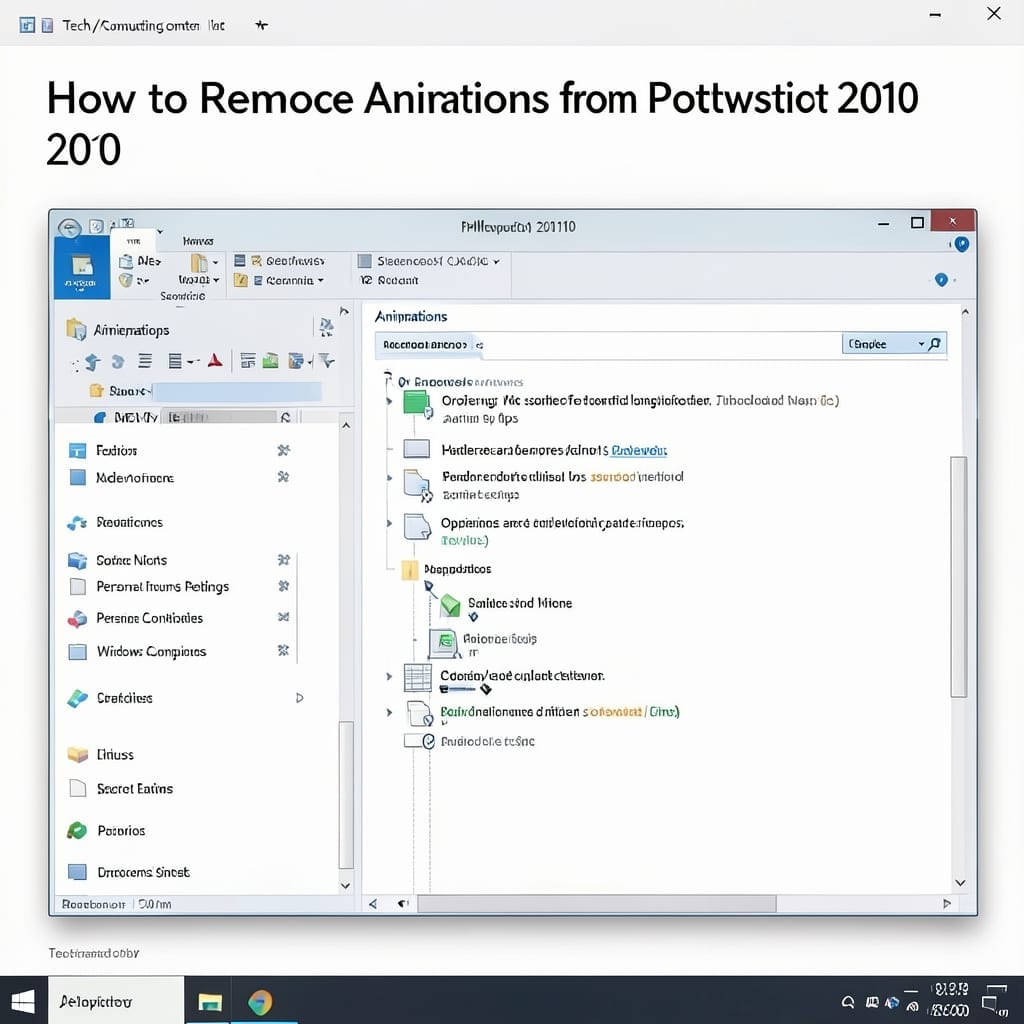Expand the Opperinos tree row
This screenshot has width=1024, height=1024.
pyautogui.click(x=389, y=523)
